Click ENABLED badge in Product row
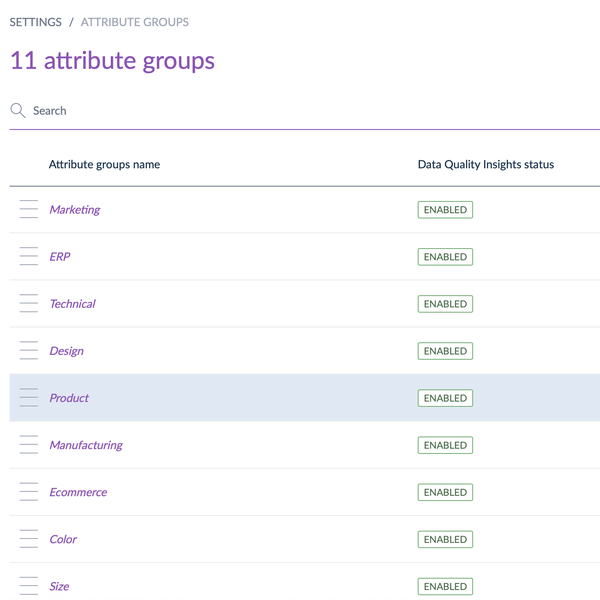Viewport: 600px width, 600px height. click(x=445, y=398)
